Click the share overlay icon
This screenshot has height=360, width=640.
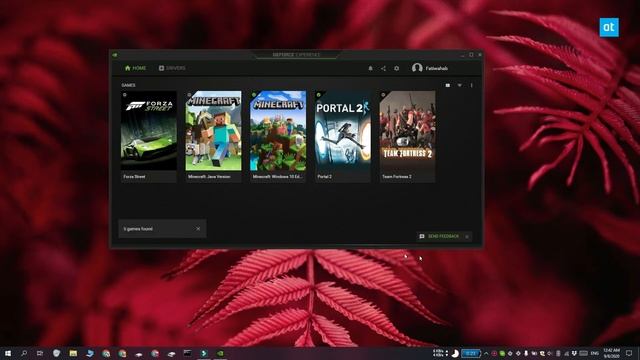click(x=383, y=68)
